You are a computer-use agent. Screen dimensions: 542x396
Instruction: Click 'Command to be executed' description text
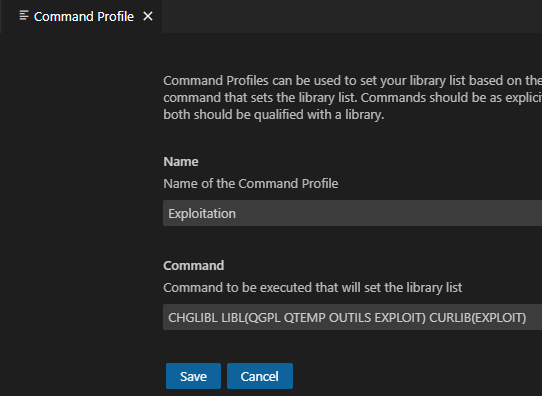312,287
